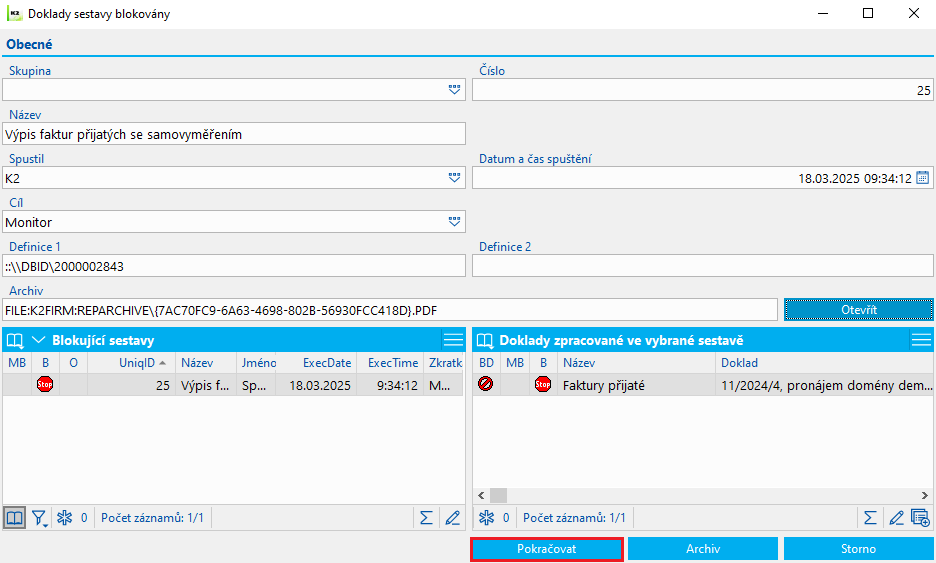This screenshot has width=936, height=563.
Task: Click BD column header in right table
Action: pyautogui.click(x=487, y=362)
